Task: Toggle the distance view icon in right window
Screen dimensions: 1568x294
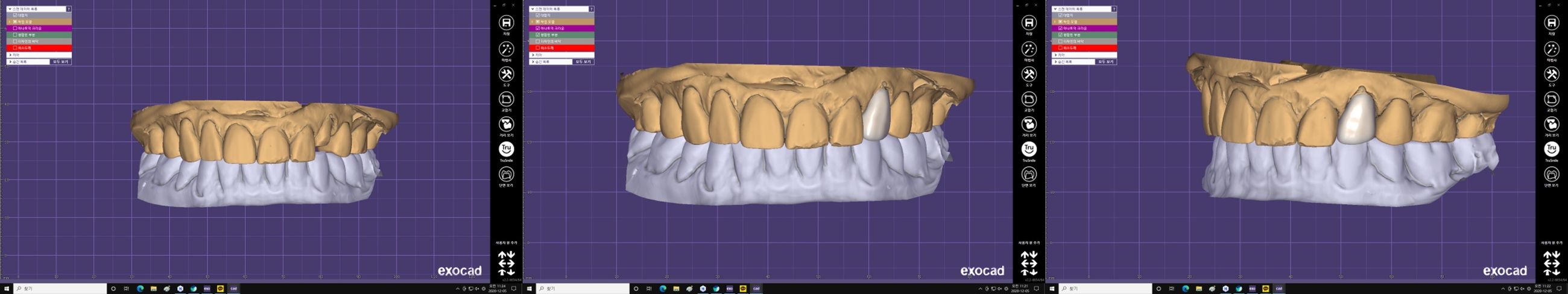Action: [1551, 124]
